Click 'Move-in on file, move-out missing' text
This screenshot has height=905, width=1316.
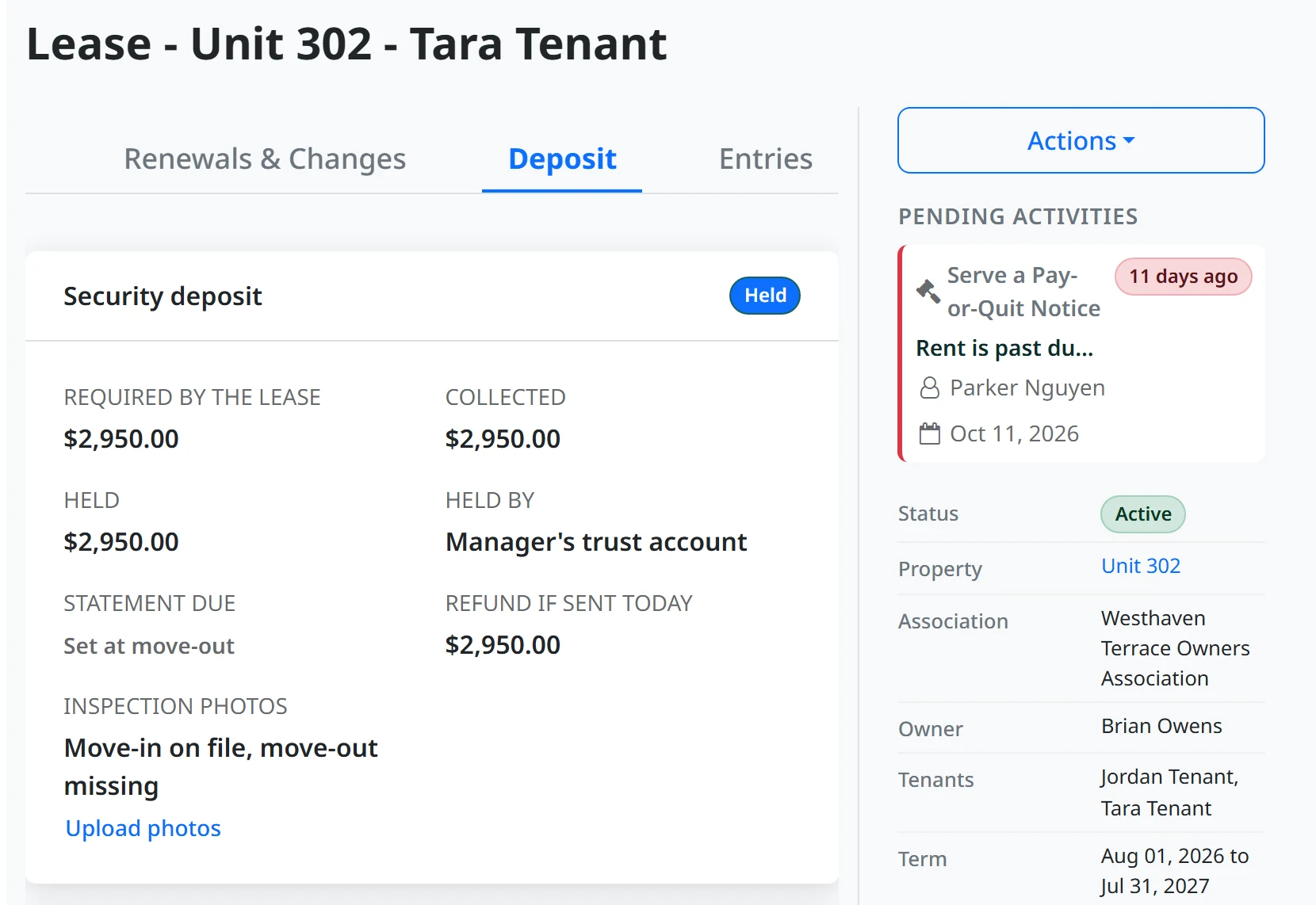pos(221,767)
